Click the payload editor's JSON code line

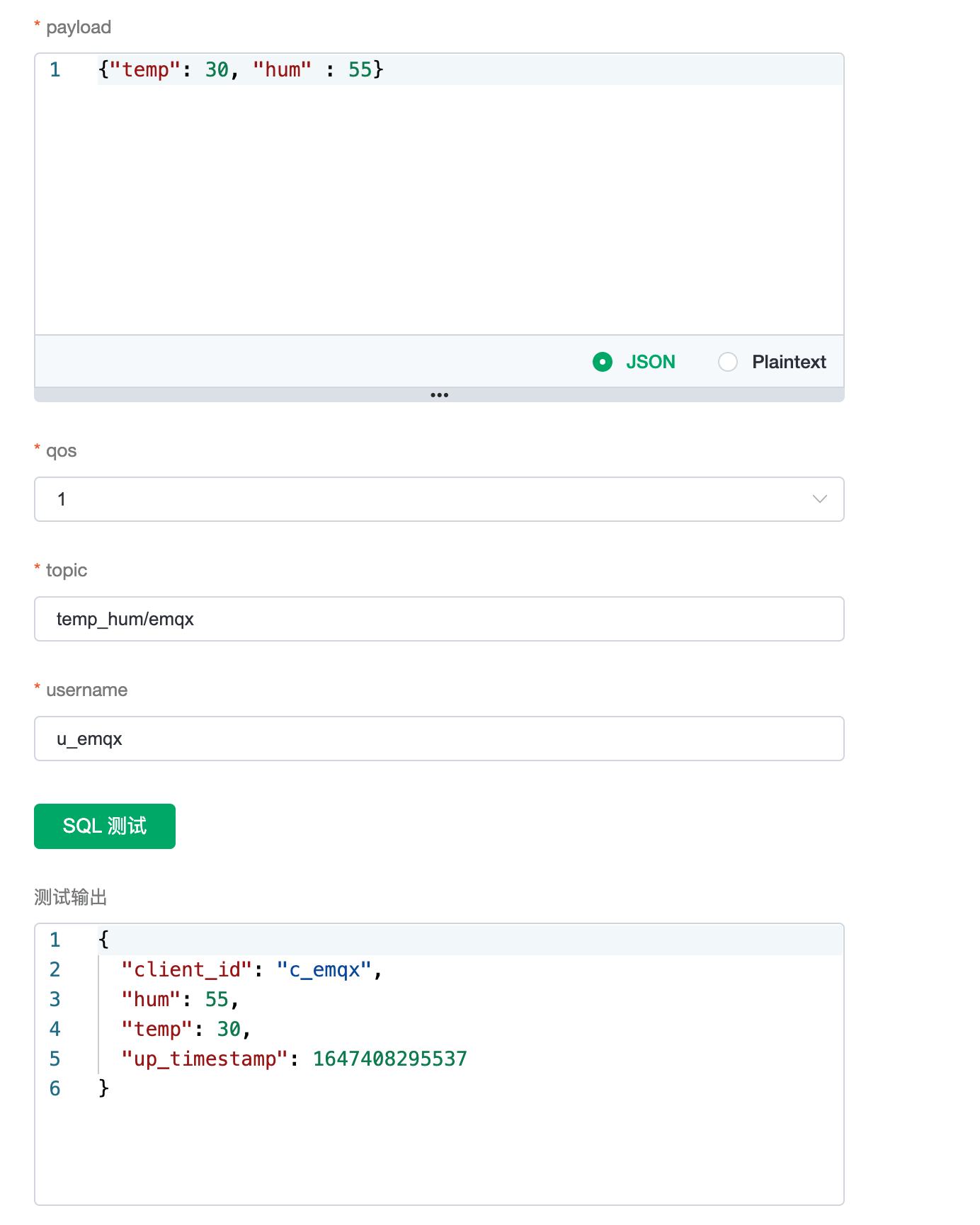tap(241, 69)
